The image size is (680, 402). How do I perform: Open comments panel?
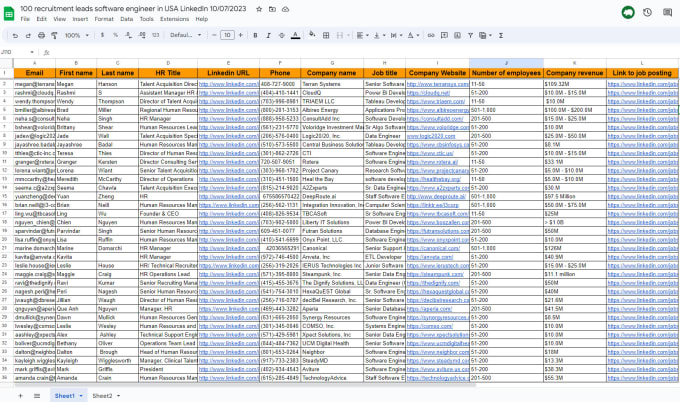(x=667, y=13)
